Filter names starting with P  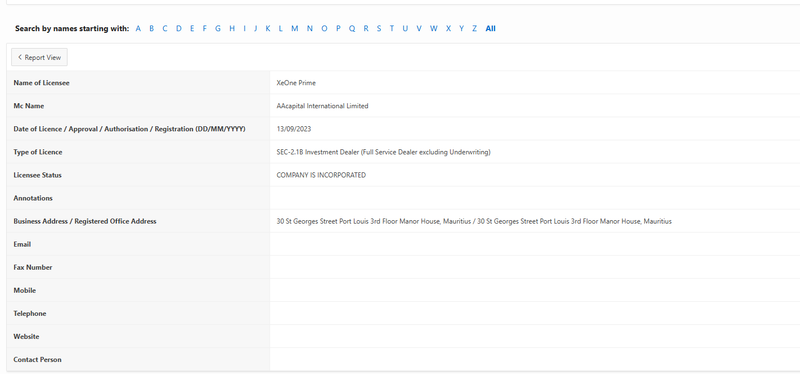pyautogui.click(x=338, y=29)
